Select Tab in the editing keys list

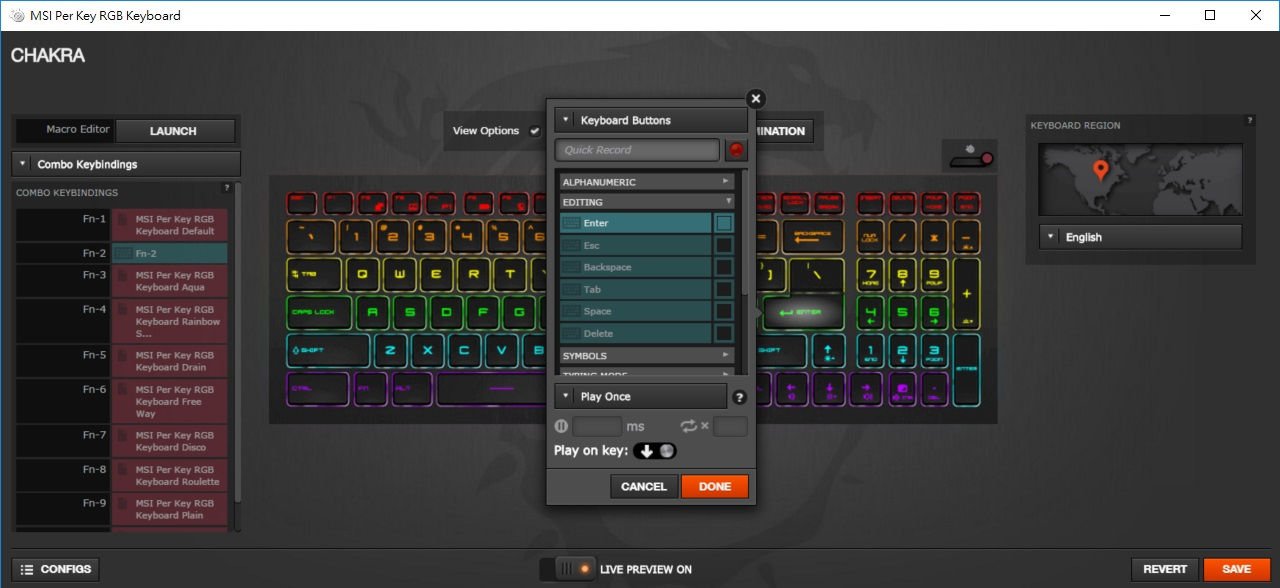(x=635, y=289)
